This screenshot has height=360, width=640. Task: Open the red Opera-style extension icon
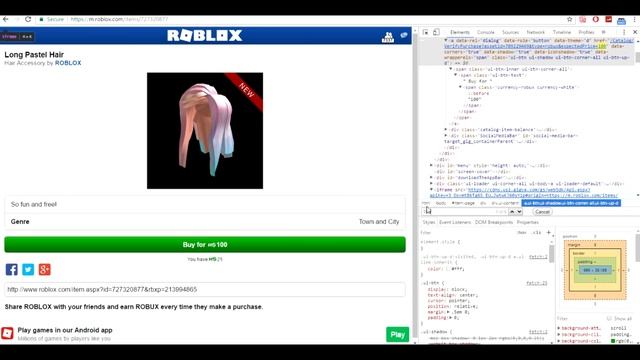pos(596,19)
